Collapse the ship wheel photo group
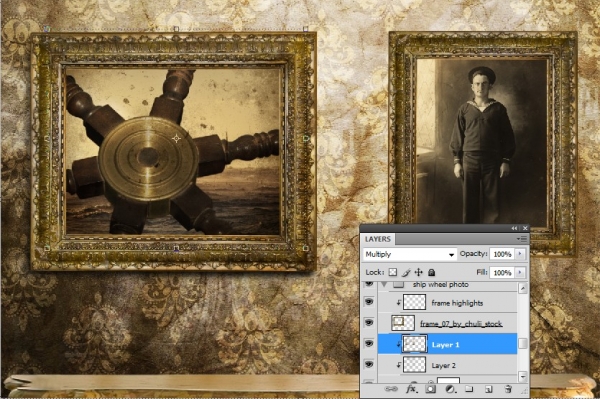Image resolution: width=600 pixels, height=399 pixels. tap(384, 284)
